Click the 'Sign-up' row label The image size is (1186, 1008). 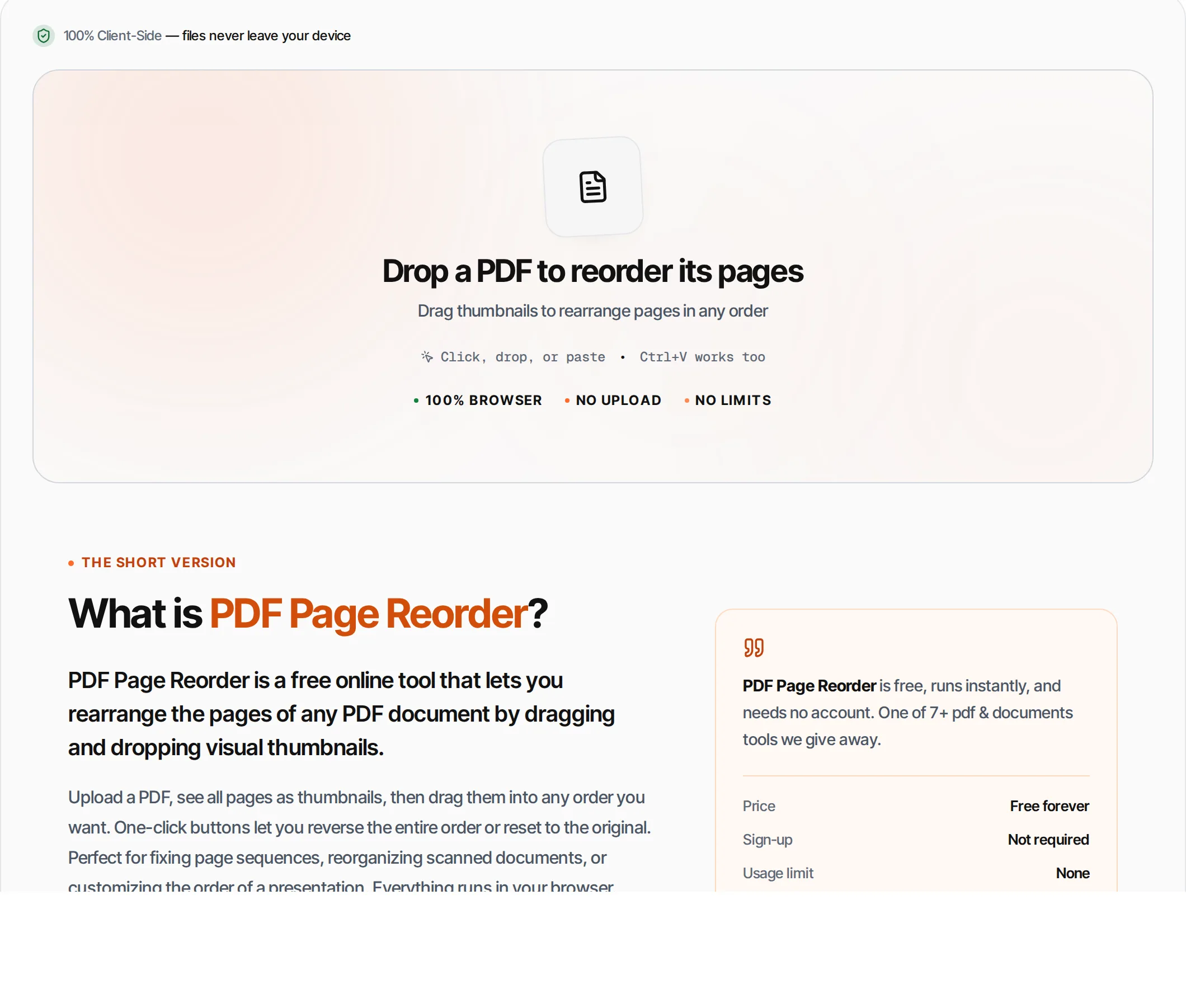[x=767, y=840]
